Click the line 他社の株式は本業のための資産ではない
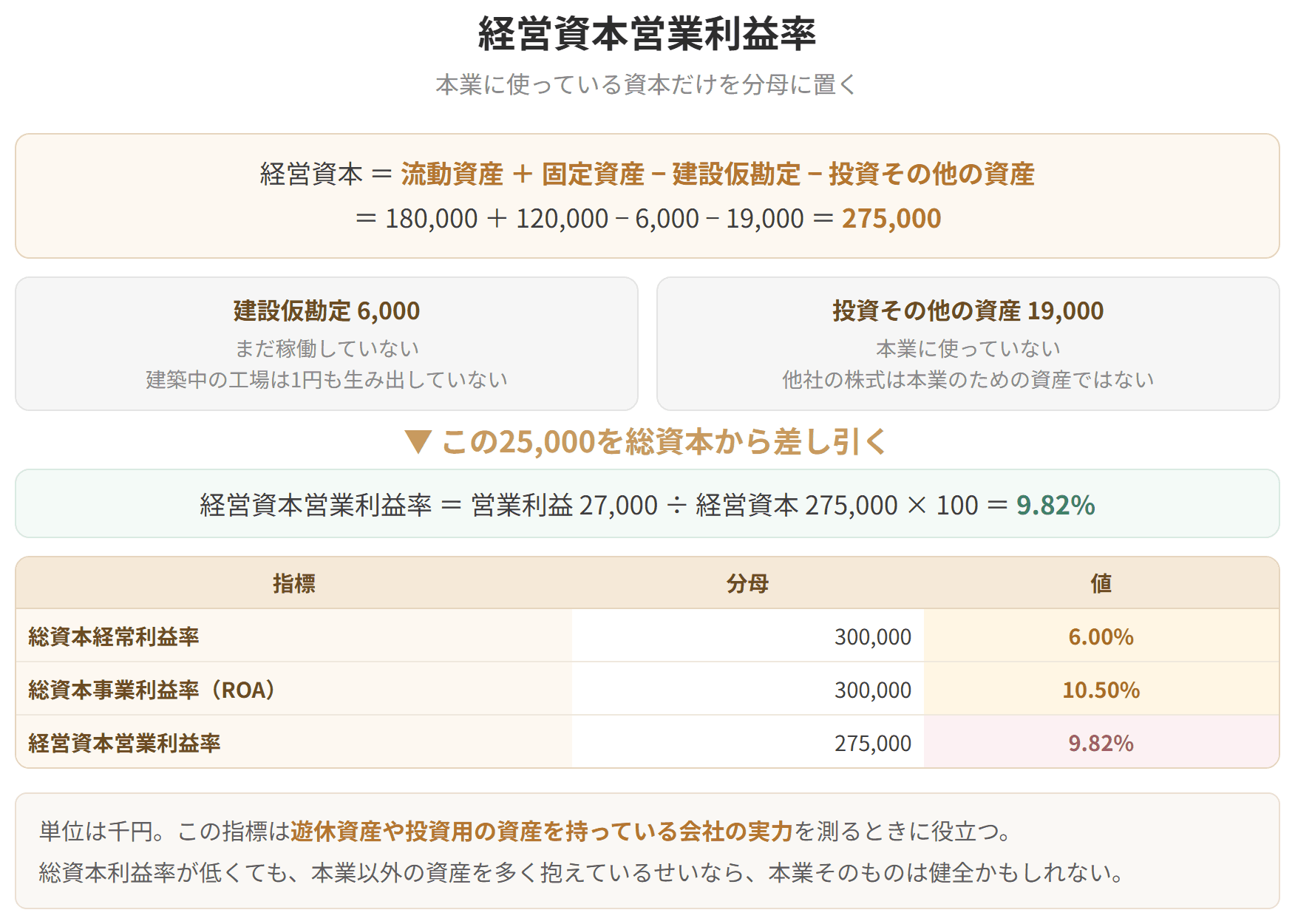The image size is (1295, 924). [x=968, y=379]
